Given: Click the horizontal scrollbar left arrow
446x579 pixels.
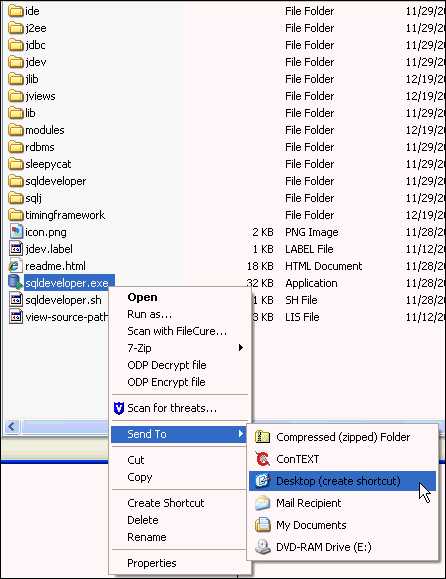Looking at the screenshot, I should click(x=12, y=427).
